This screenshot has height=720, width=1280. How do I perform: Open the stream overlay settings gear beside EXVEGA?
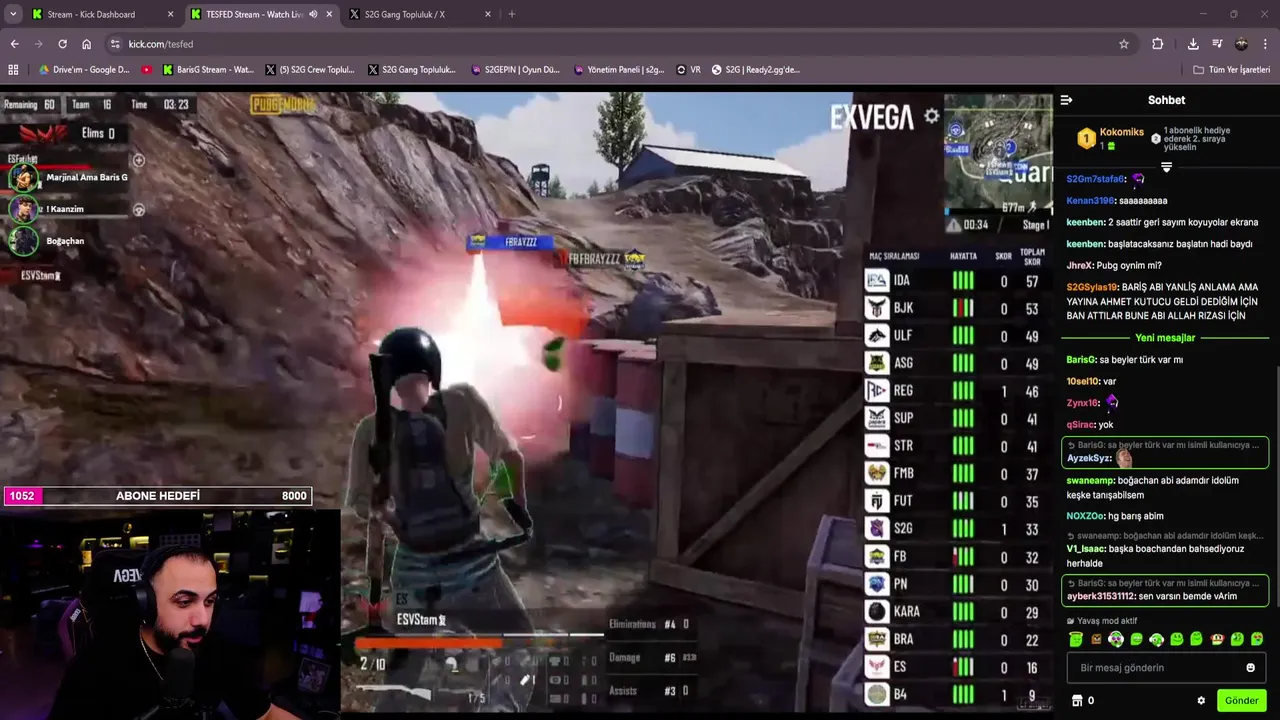(932, 116)
